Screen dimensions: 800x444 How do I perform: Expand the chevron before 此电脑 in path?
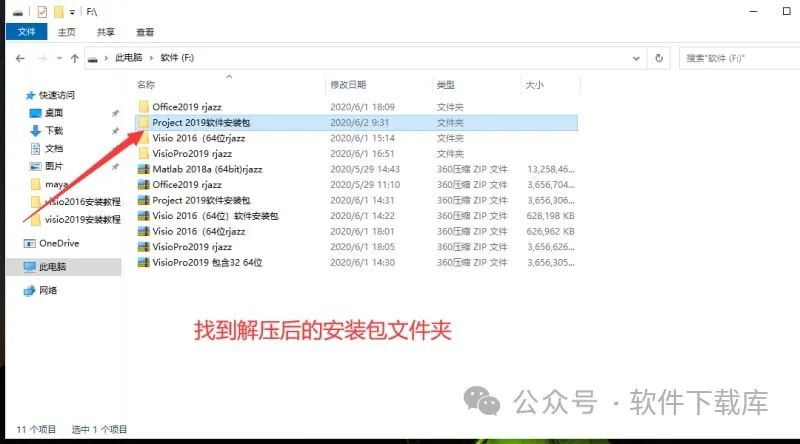106,58
